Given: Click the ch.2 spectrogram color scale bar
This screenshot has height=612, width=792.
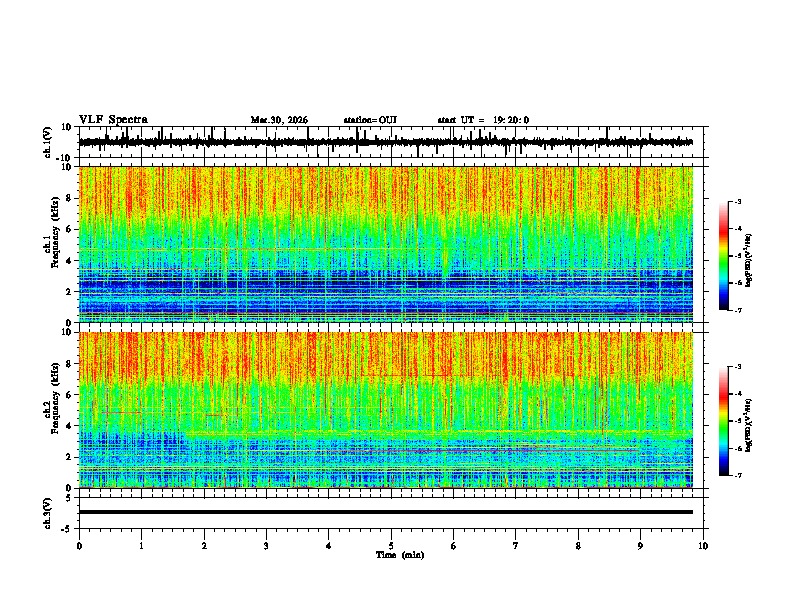Looking at the screenshot, I should coord(723,421).
